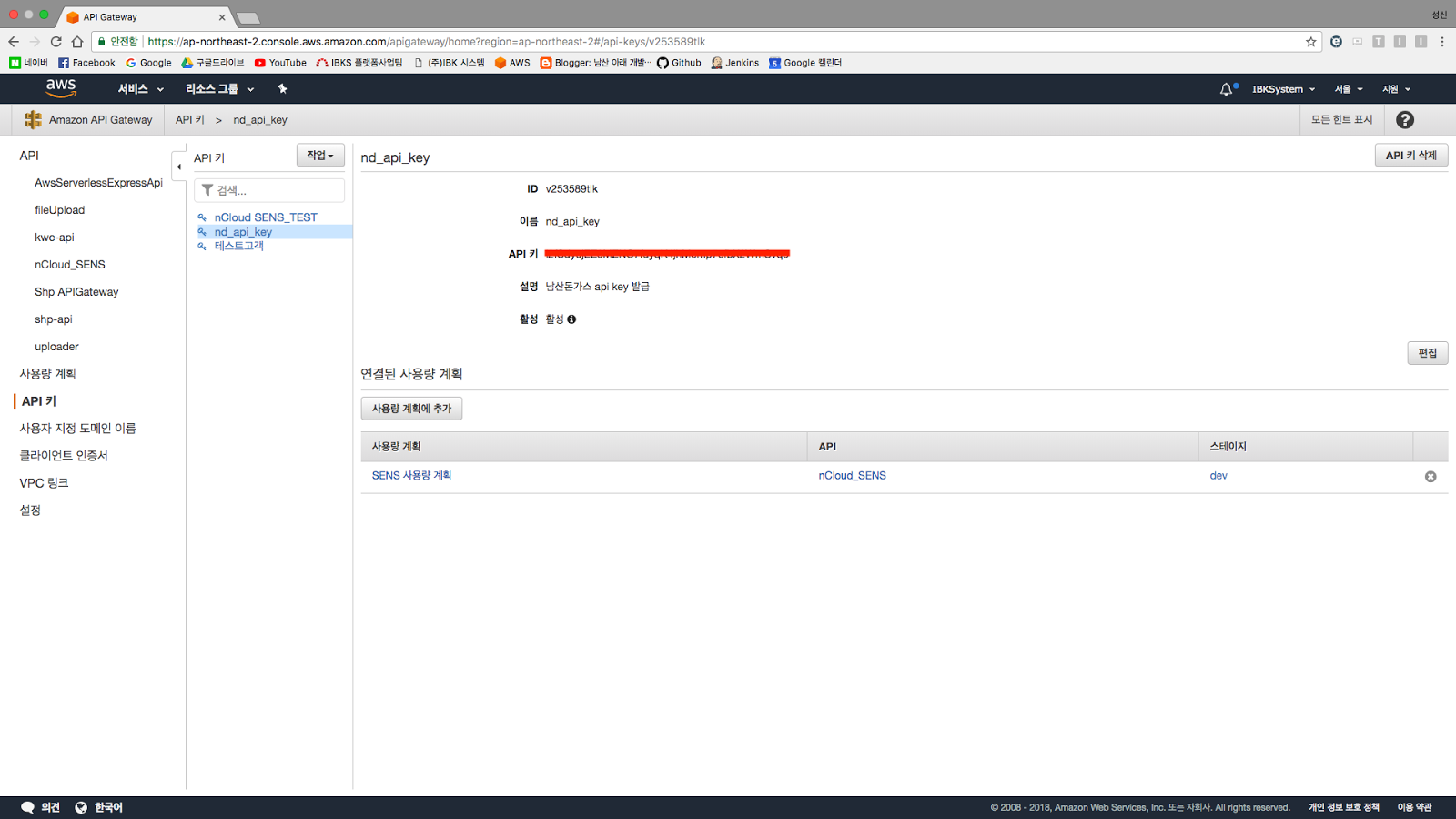Open the 이용 약관 footer link

1415,807
